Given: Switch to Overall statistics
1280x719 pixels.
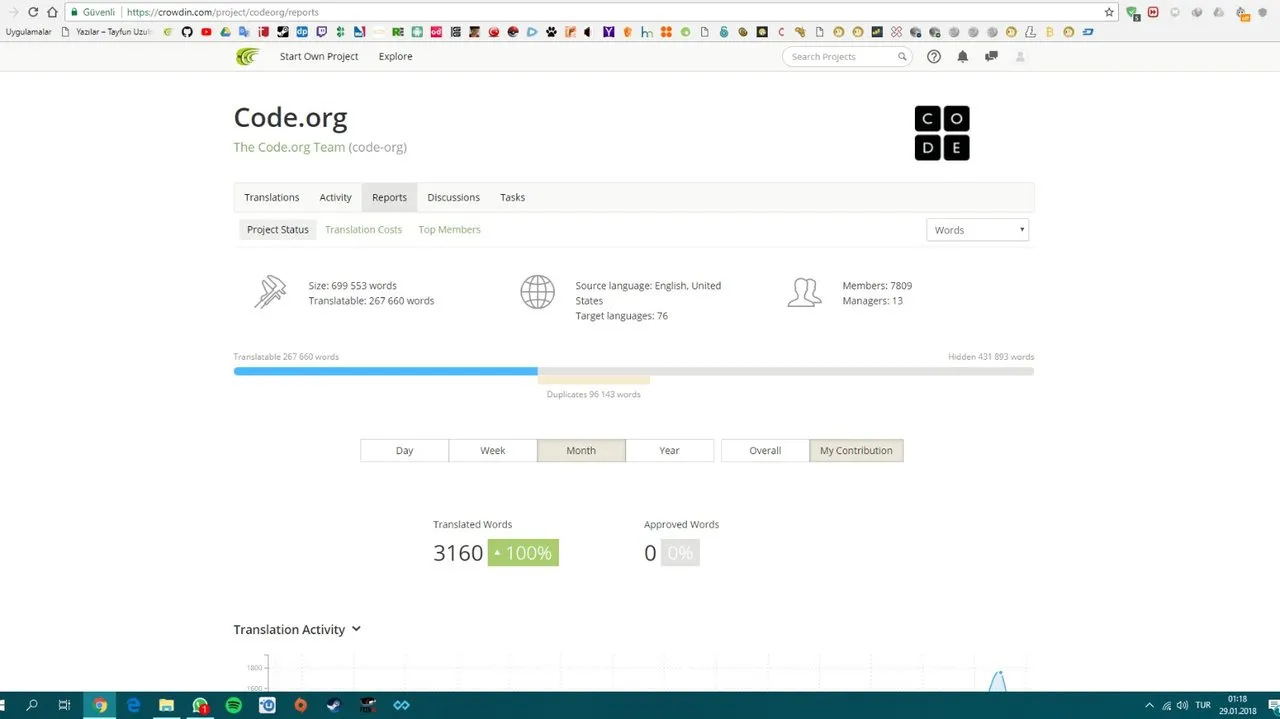Looking at the screenshot, I should [765, 451].
